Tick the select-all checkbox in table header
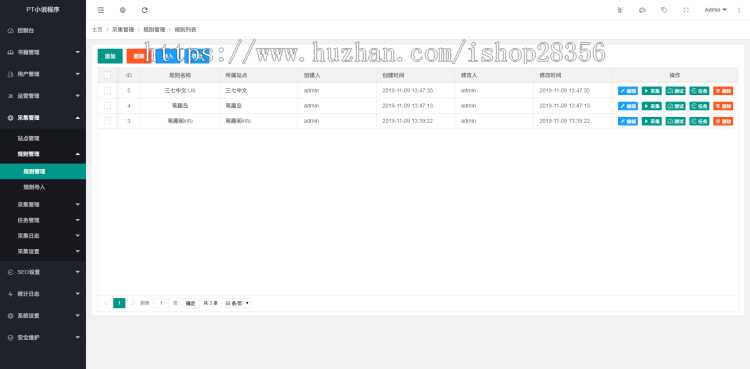The height and width of the screenshot is (369, 750). tap(107, 75)
